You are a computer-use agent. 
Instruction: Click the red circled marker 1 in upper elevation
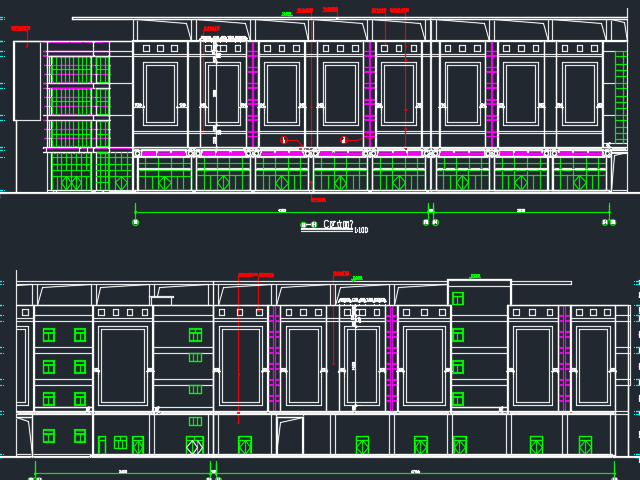(284, 140)
